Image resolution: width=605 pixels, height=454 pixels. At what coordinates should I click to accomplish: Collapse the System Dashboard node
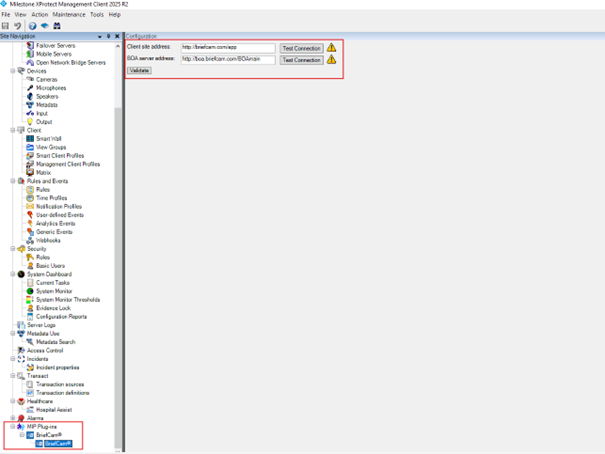pyautogui.click(x=13, y=274)
